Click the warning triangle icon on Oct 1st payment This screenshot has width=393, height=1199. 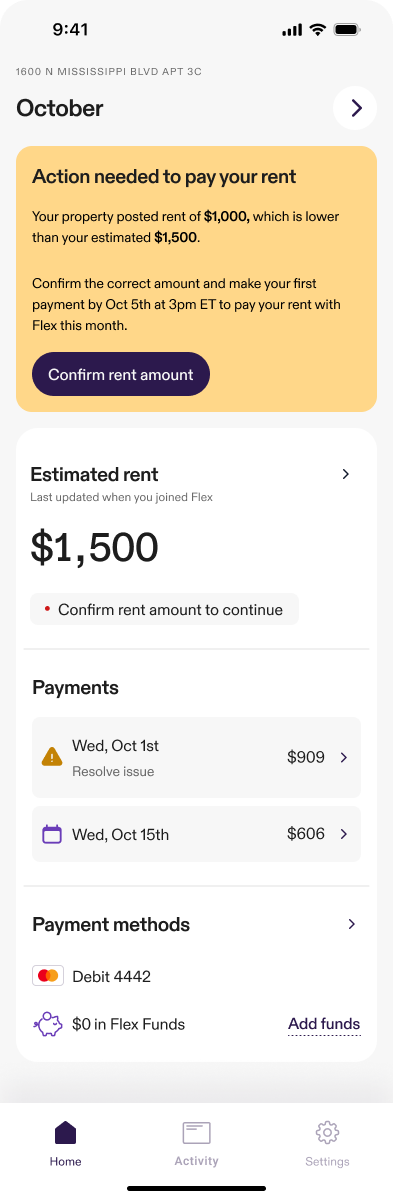(x=51, y=757)
